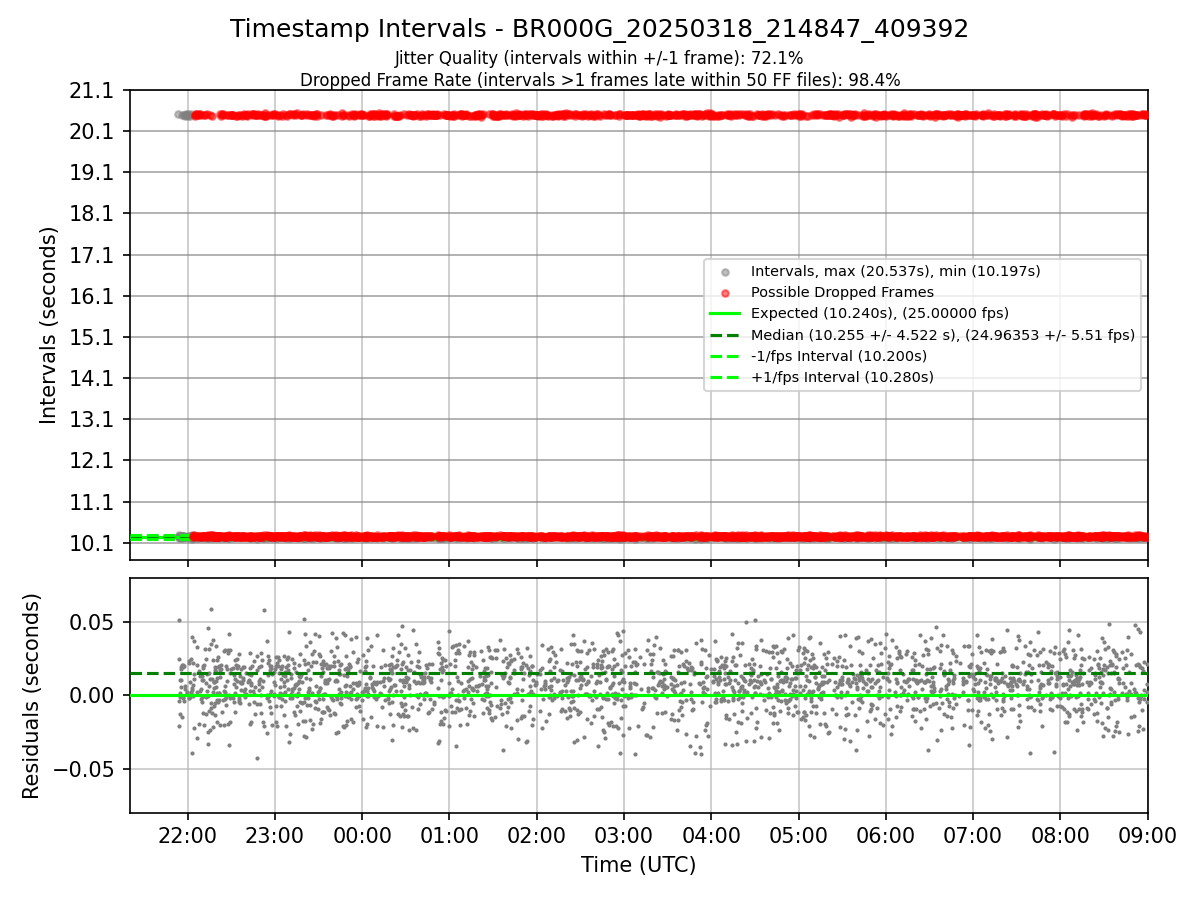Select the "Dropped Frame Rate" 98.4% subtitle line
1200x900 pixels.
click(600, 79)
